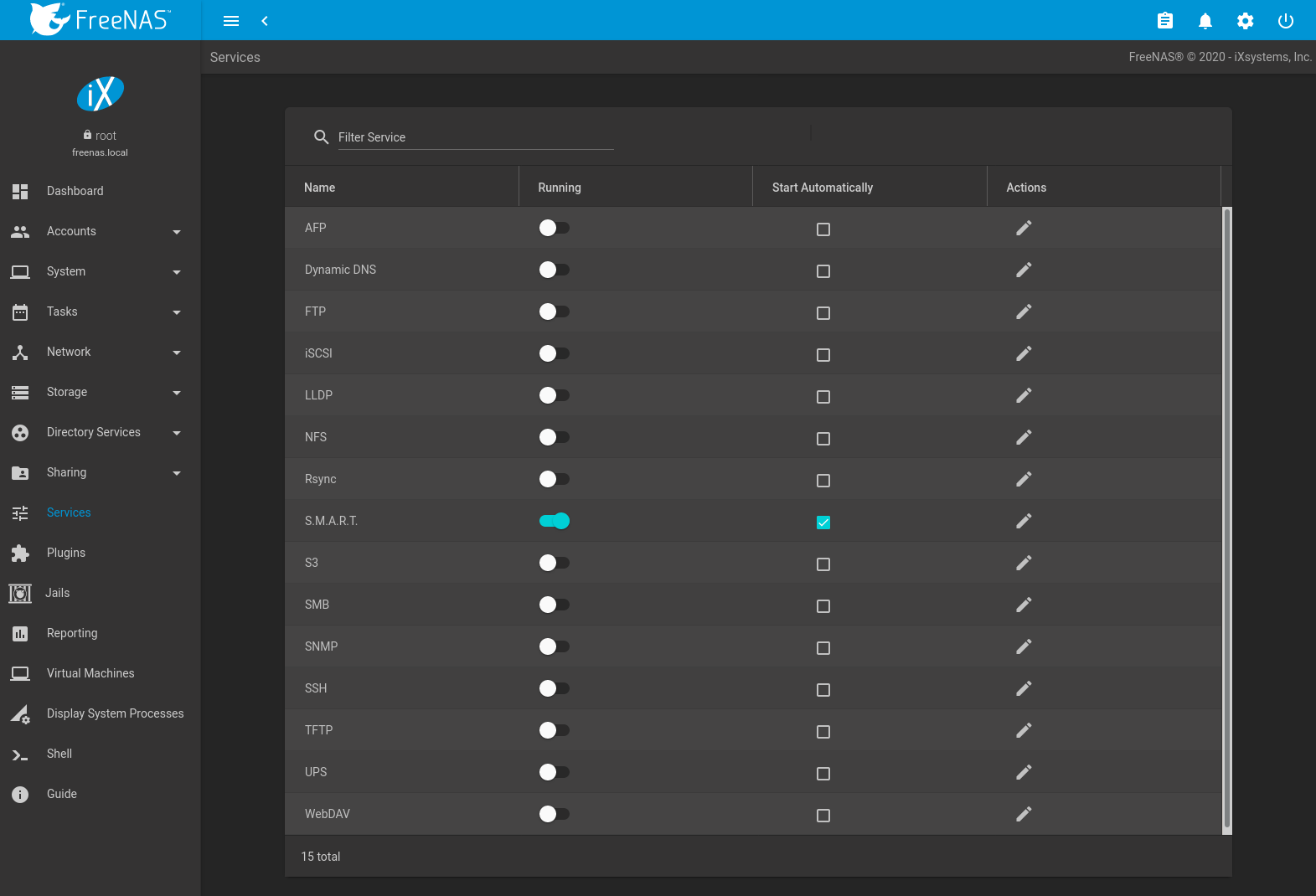Screen dimensions: 1316x896
Task: Check Start Automatically for FTP
Action: [823, 313]
